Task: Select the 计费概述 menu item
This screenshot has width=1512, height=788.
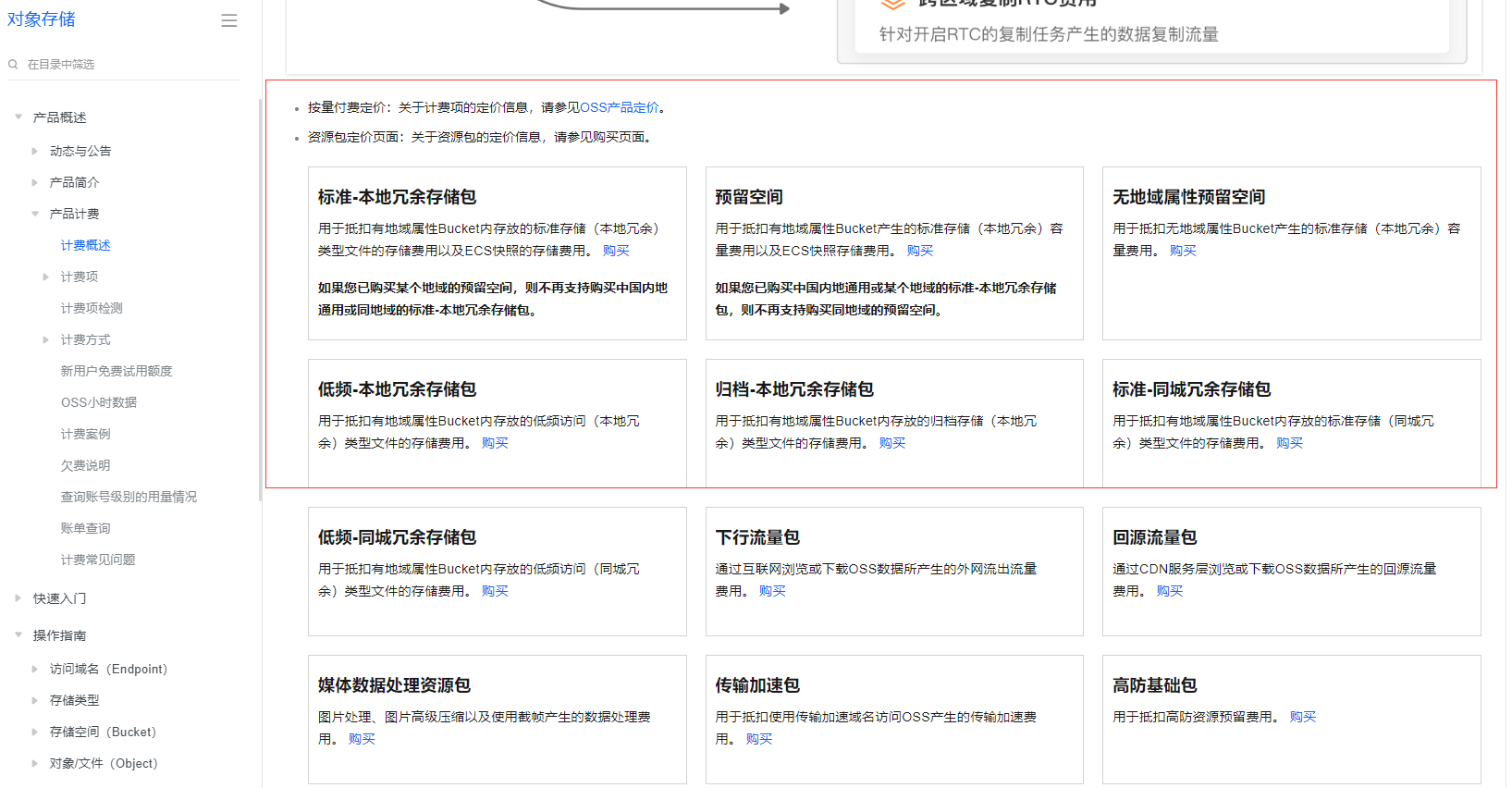Action: click(86, 245)
